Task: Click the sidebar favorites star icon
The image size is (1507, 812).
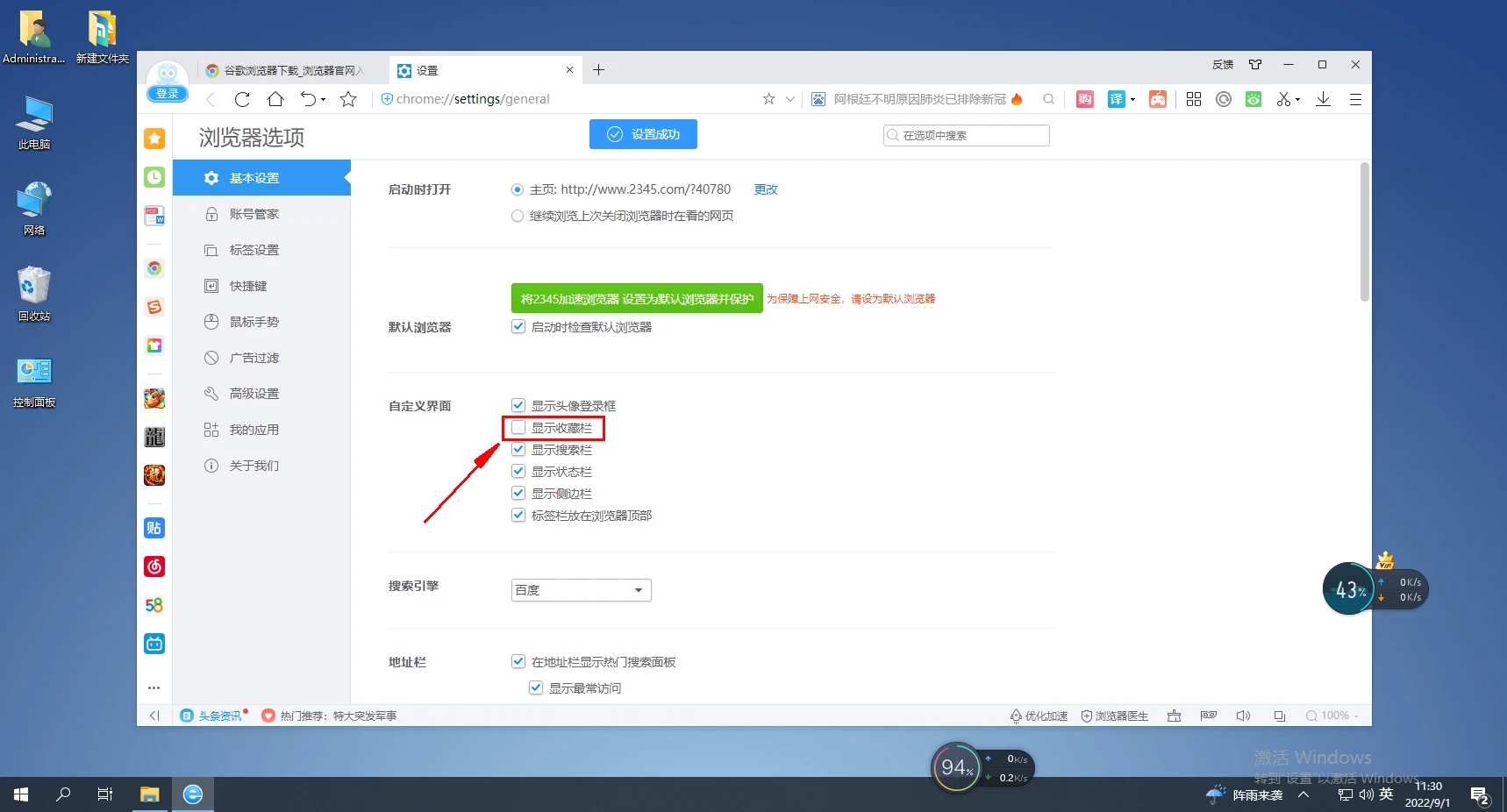Action: click(154, 139)
